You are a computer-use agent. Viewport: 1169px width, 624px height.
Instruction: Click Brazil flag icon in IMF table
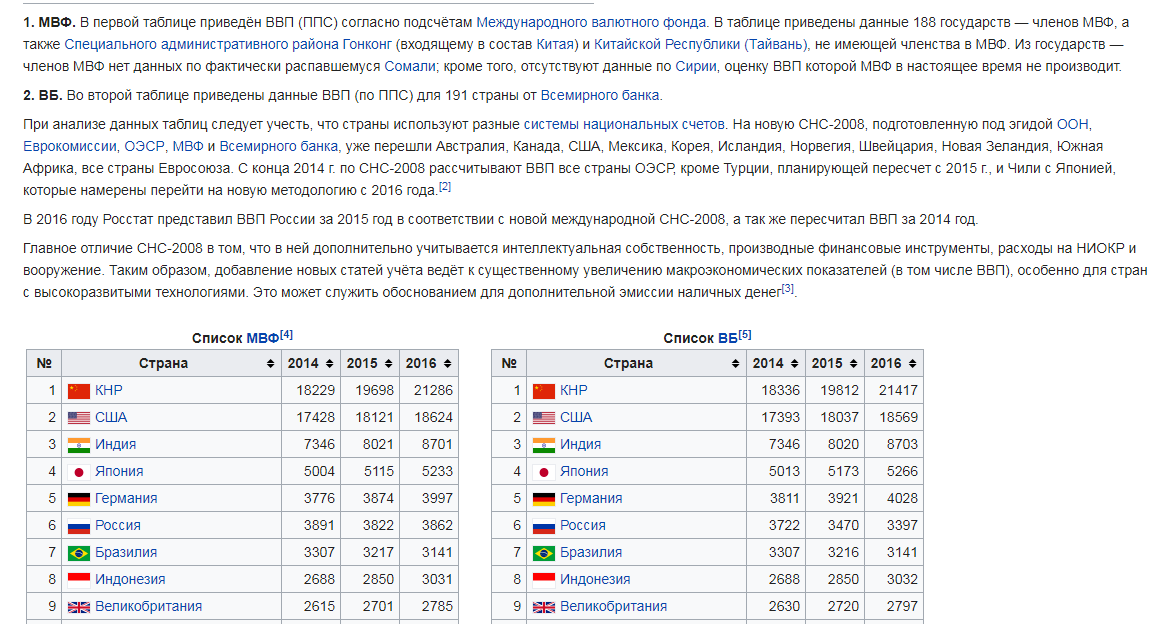(x=78, y=553)
